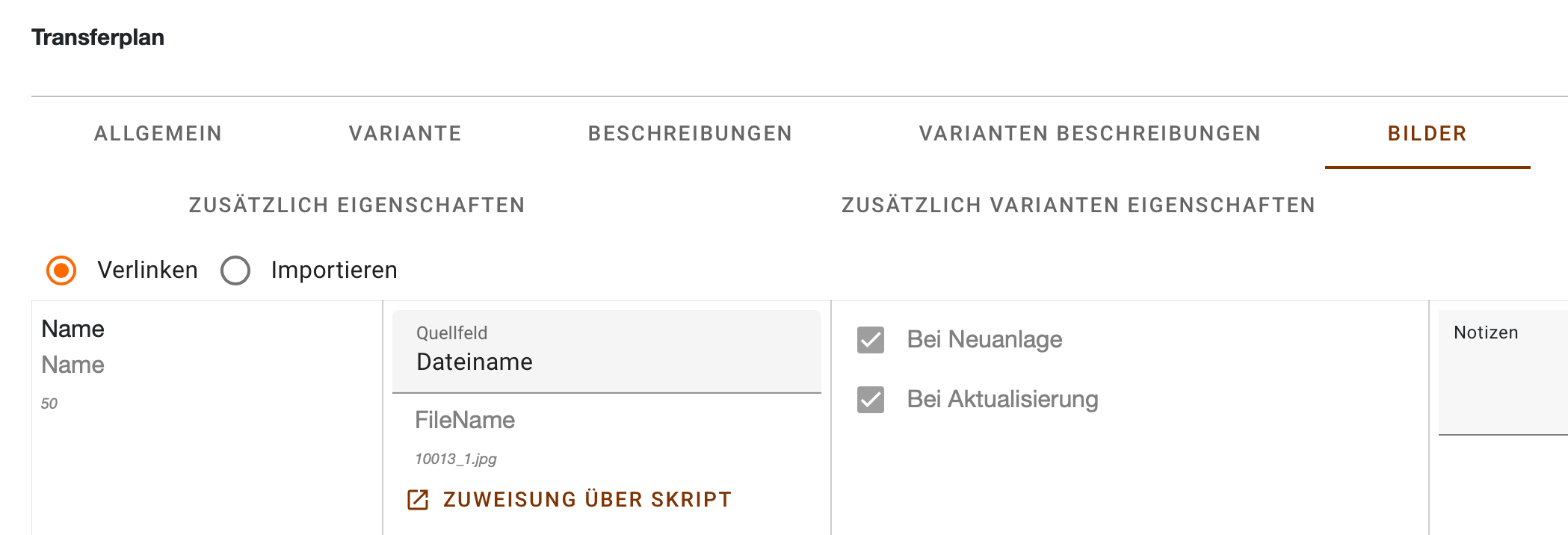Open the Beschreibungen tab
This screenshot has width=1568, height=535.
pos(691,134)
